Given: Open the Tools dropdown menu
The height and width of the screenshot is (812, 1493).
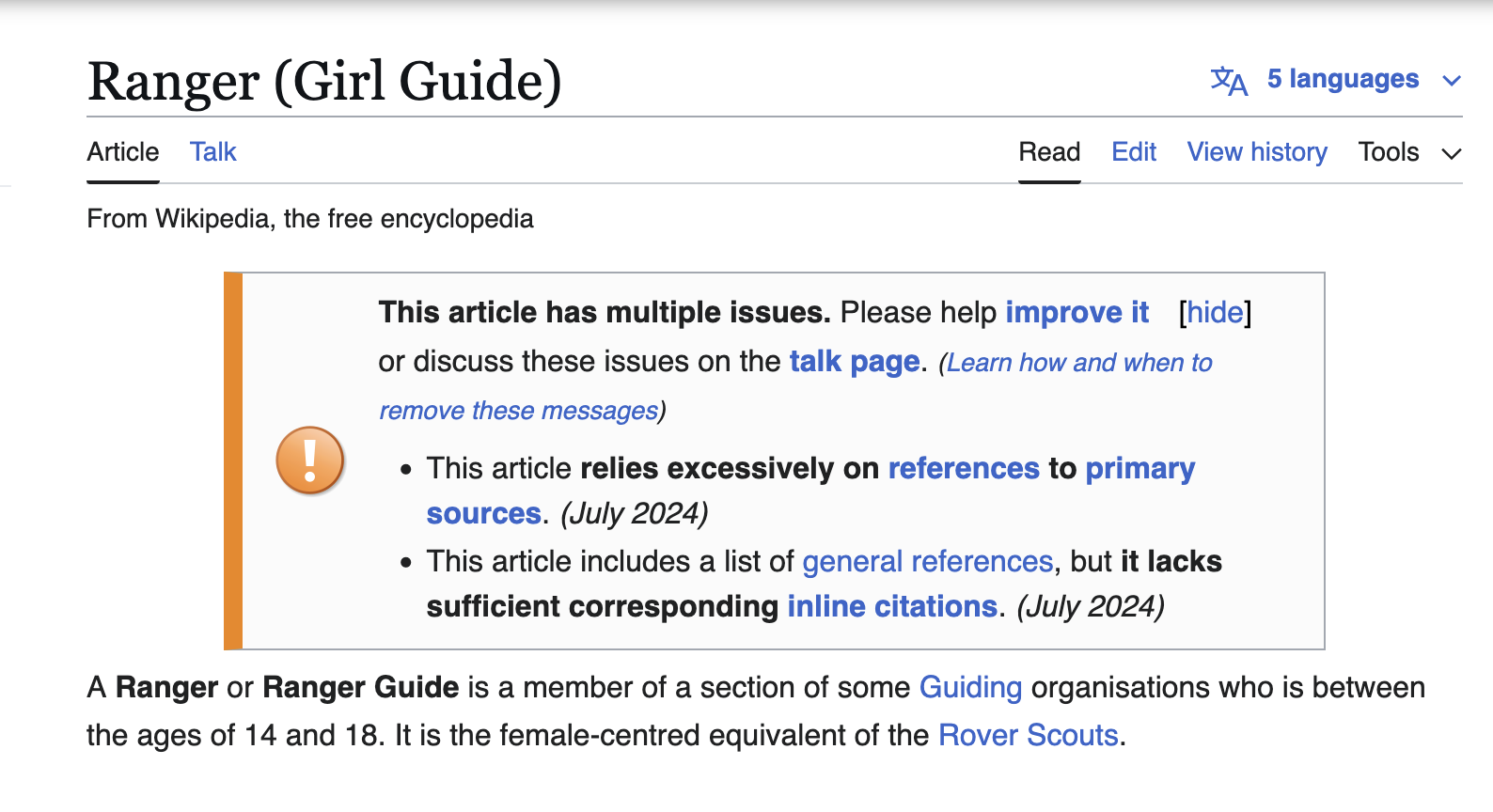Looking at the screenshot, I should [x=1408, y=152].
